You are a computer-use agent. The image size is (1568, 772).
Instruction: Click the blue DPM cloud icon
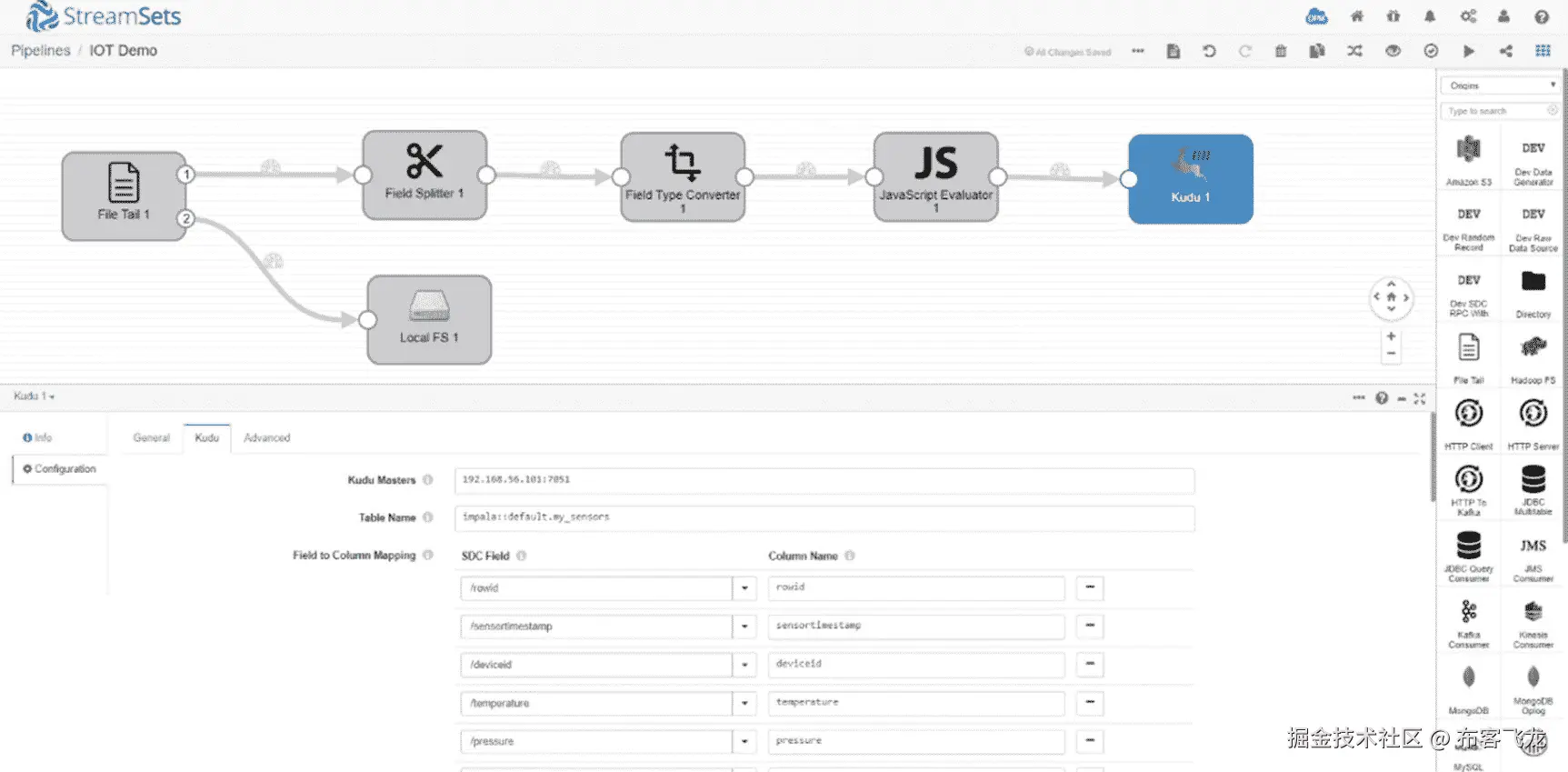(x=1316, y=16)
